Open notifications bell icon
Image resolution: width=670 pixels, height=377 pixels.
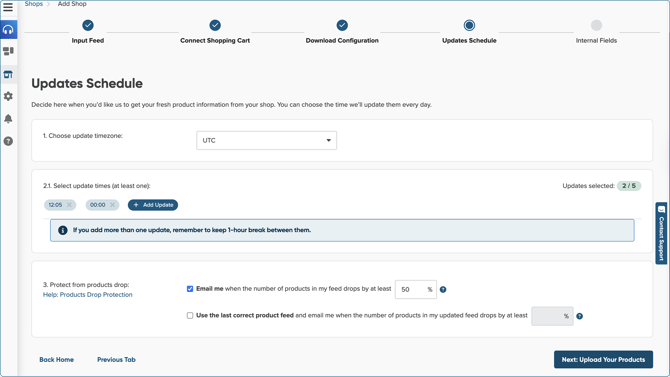(x=8, y=118)
